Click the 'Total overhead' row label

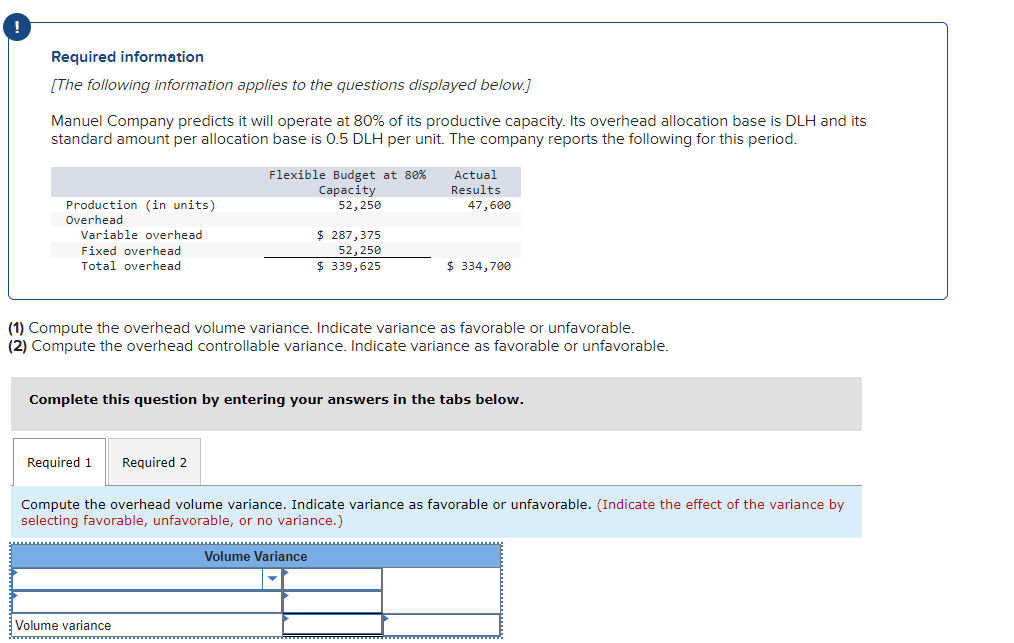[131, 266]
